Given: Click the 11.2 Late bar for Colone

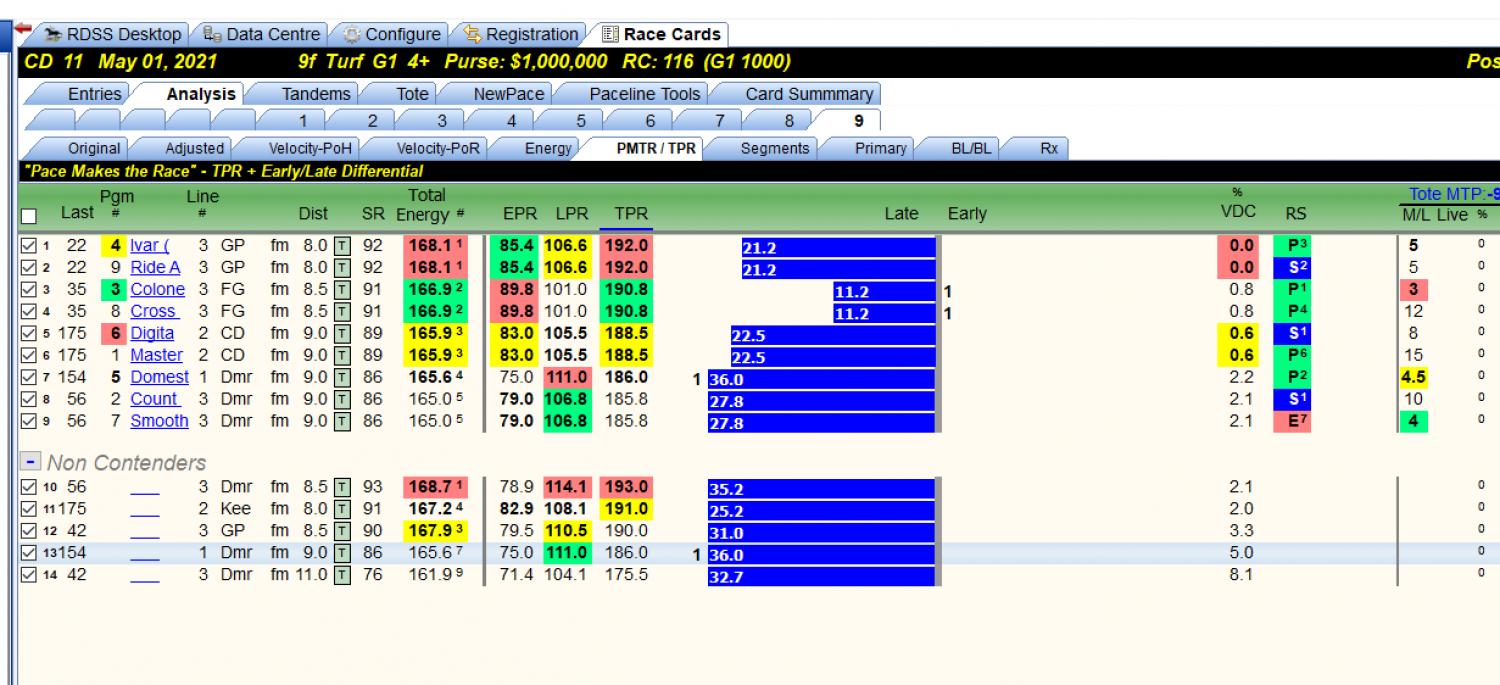Looking at the screenshot, I should click(884, 291).
